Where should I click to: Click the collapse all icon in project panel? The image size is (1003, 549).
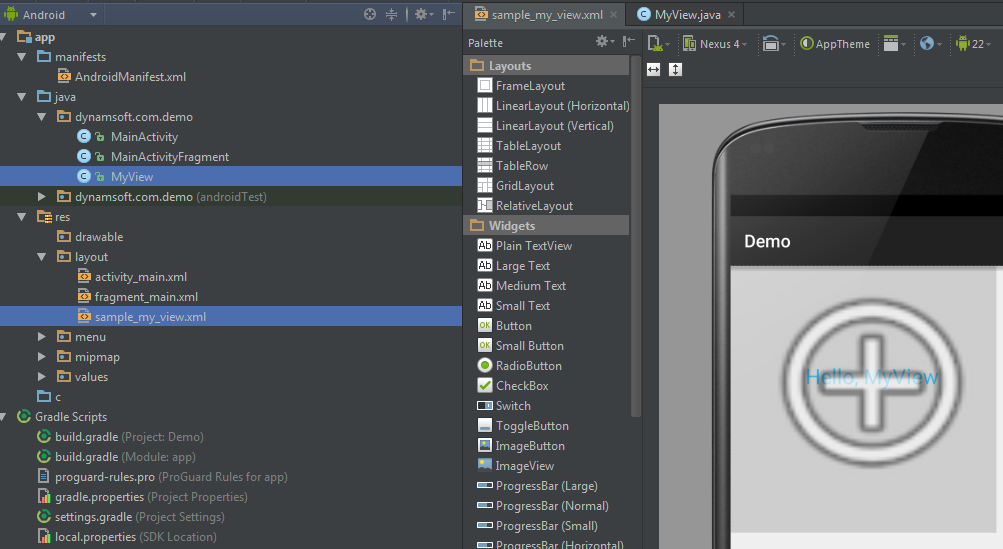click(x=392, y=15)
